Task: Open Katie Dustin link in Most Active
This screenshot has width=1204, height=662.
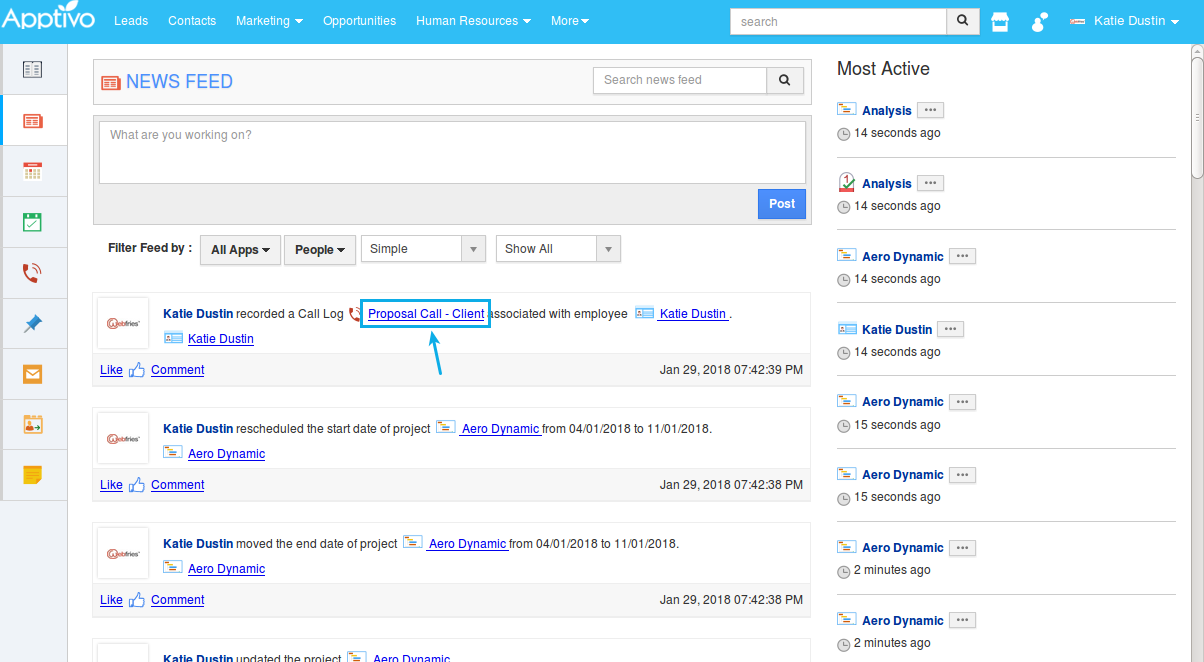Action: tap(897, 329)
